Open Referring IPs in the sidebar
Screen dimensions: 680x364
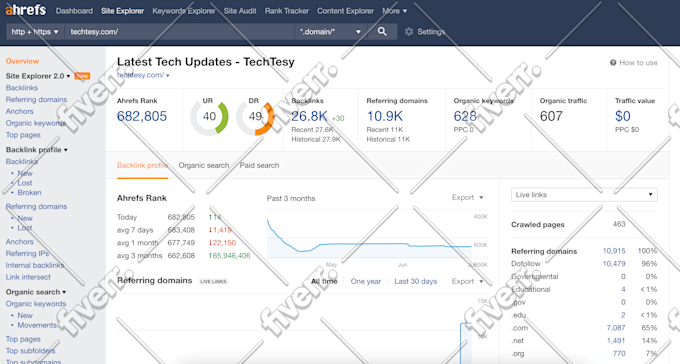point(27,253)
